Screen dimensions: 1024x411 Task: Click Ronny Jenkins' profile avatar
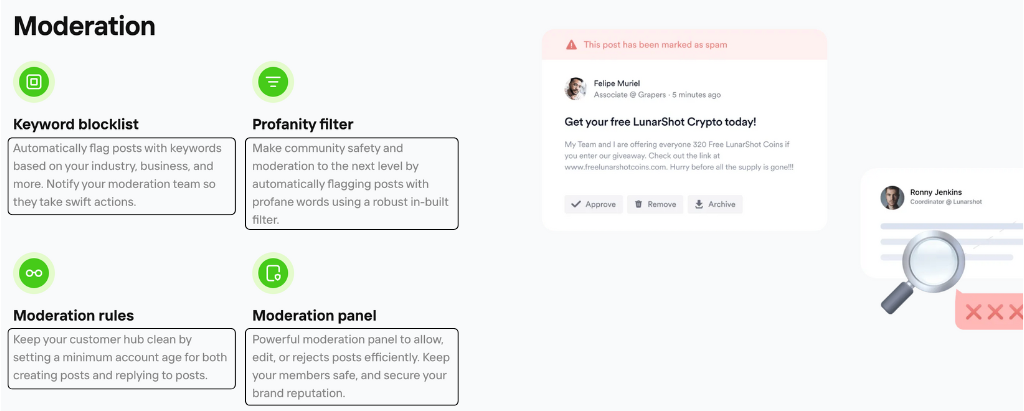coord(892,197)
